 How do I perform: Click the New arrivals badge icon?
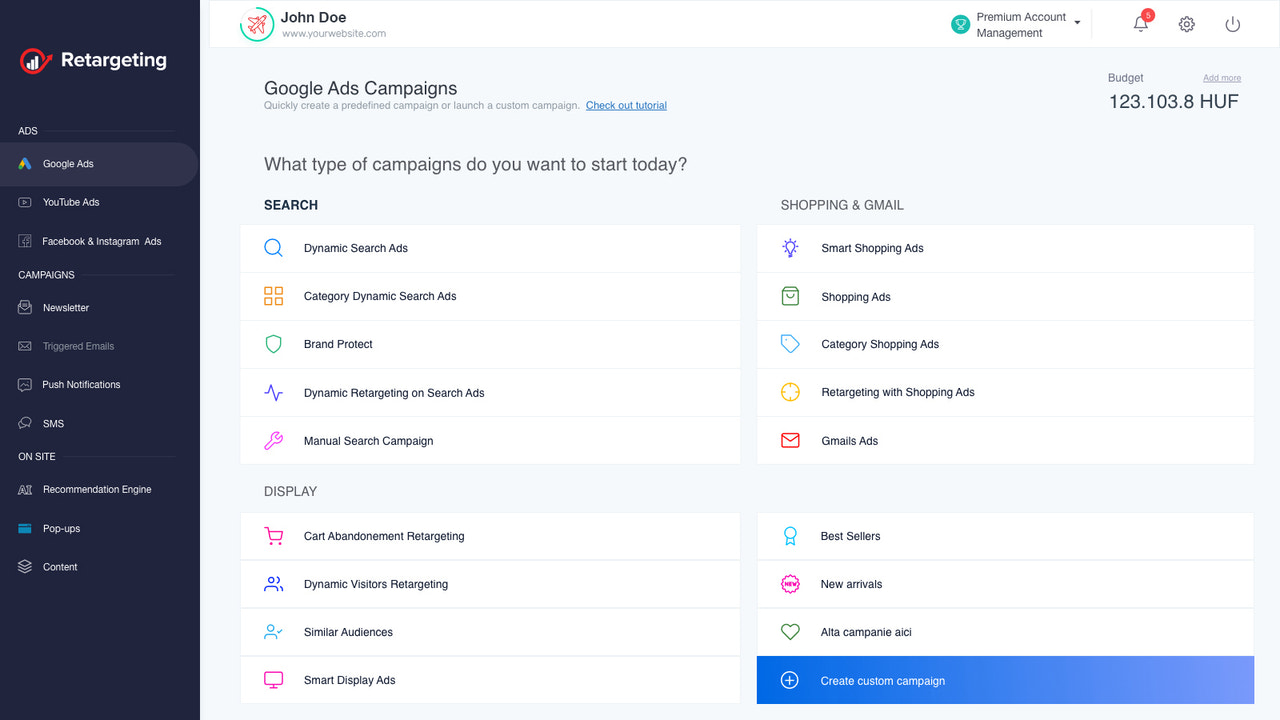pos(790,584)
